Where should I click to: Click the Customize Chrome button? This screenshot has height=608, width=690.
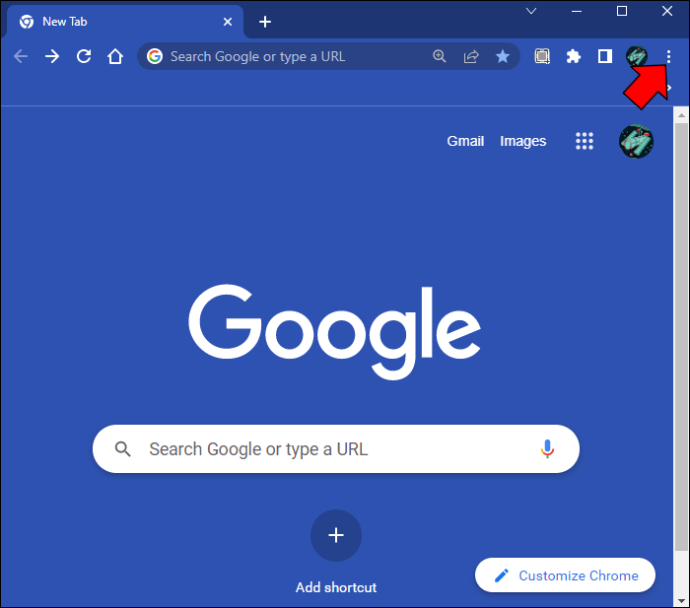565,575
